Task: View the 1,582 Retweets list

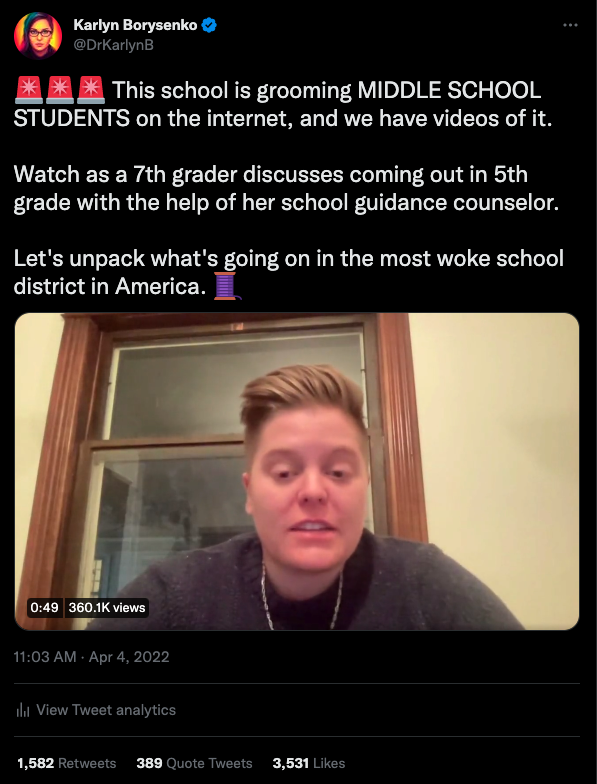Action: [66, 763]
